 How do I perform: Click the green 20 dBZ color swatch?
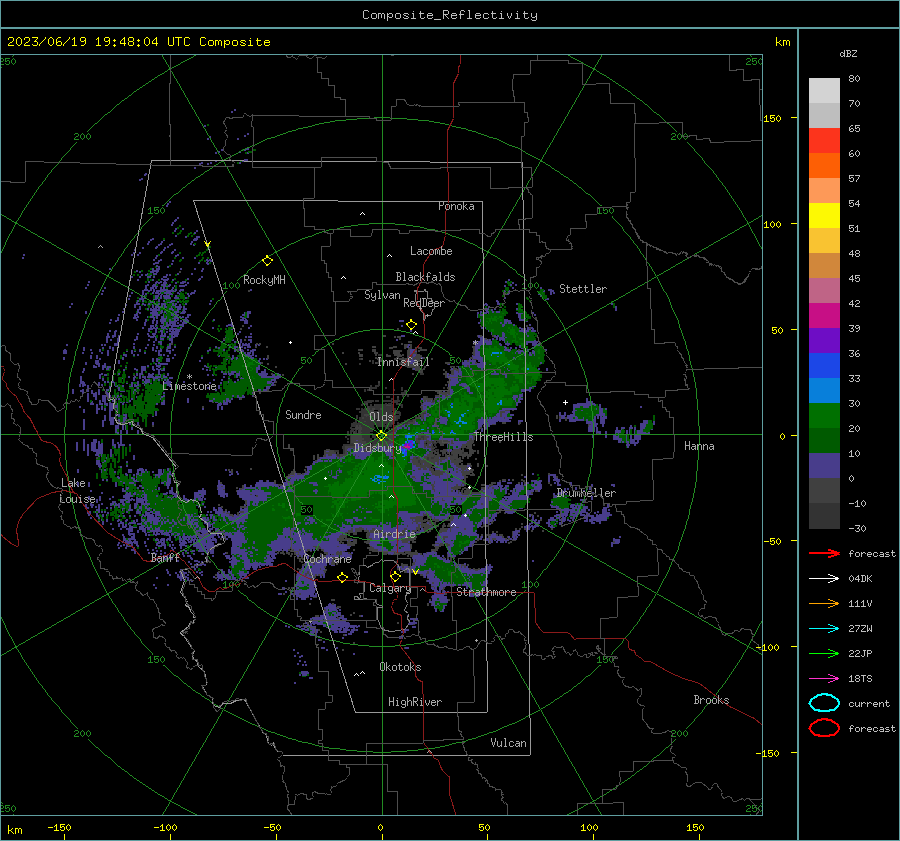point(824,415)
